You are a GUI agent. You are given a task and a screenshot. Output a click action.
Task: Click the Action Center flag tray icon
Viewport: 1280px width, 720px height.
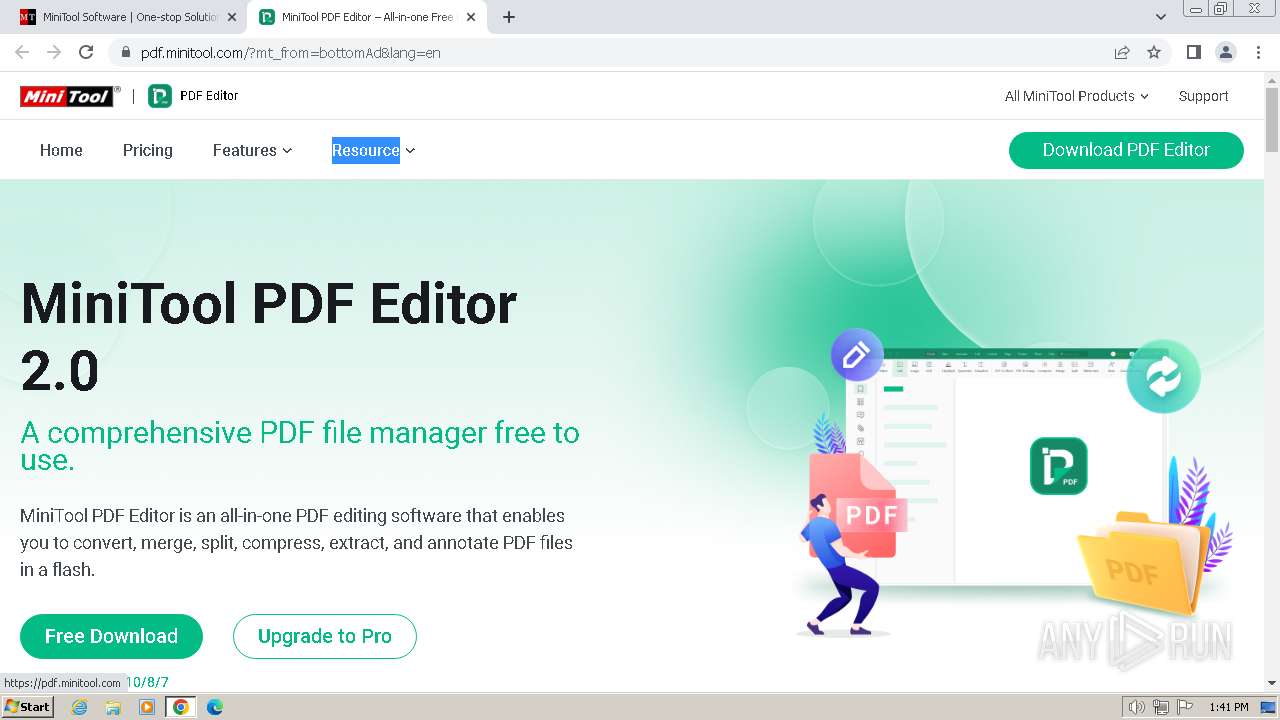[1184, 707]
